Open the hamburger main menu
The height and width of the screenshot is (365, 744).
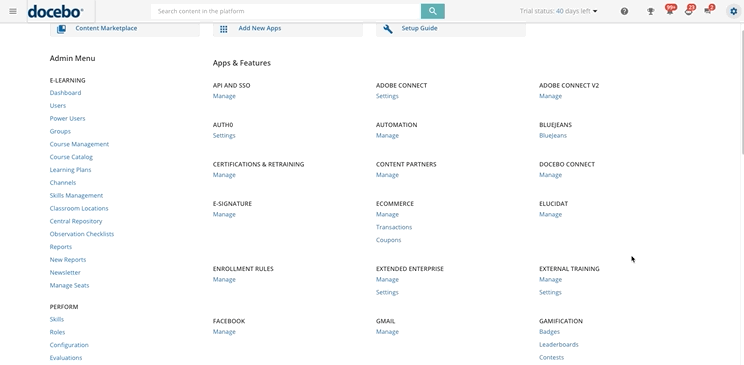point(13,11)
